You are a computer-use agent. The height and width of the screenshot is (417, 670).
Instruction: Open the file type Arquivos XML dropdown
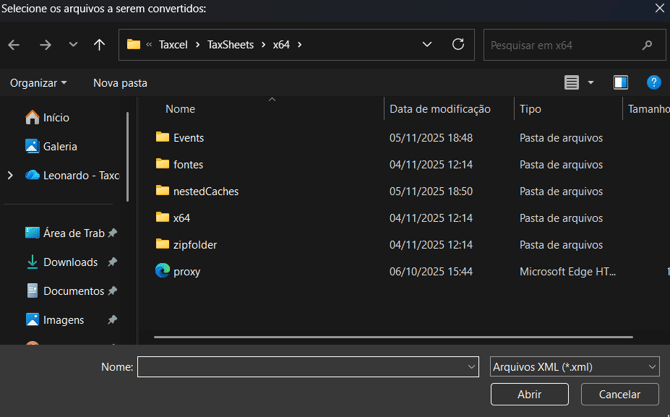tap(574, 367)
